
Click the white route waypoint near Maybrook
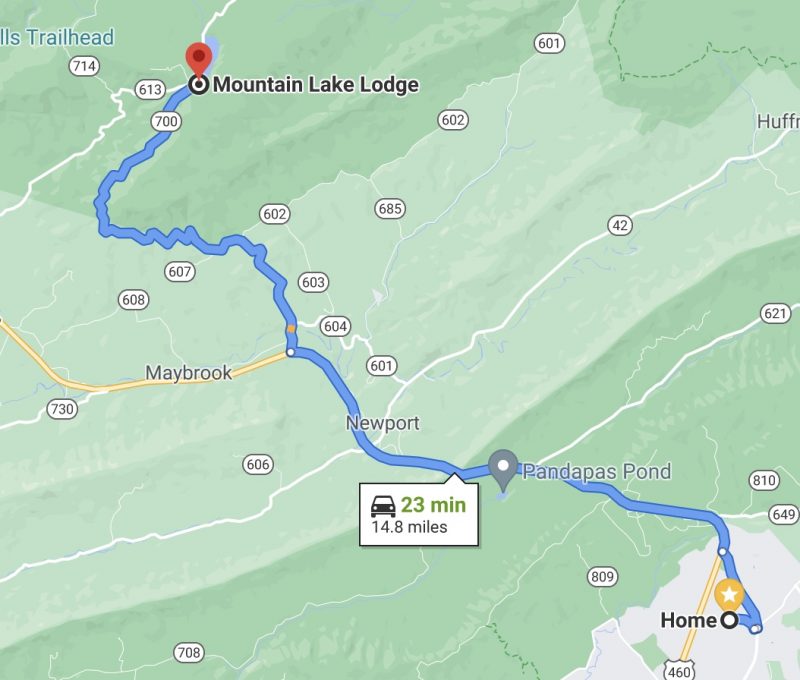point(290,352)
